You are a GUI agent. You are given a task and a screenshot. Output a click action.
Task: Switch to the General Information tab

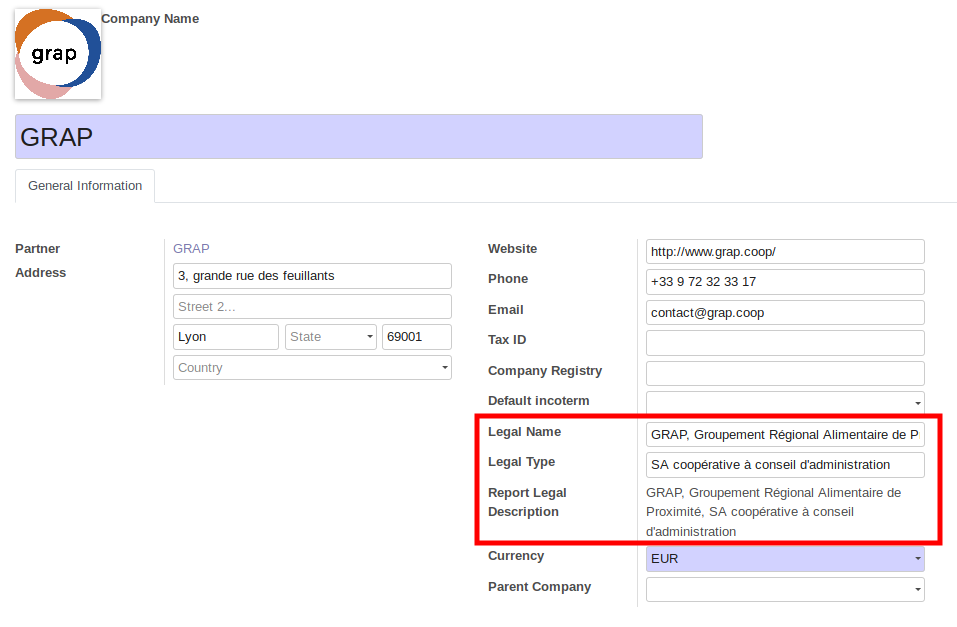click(85, 186)
